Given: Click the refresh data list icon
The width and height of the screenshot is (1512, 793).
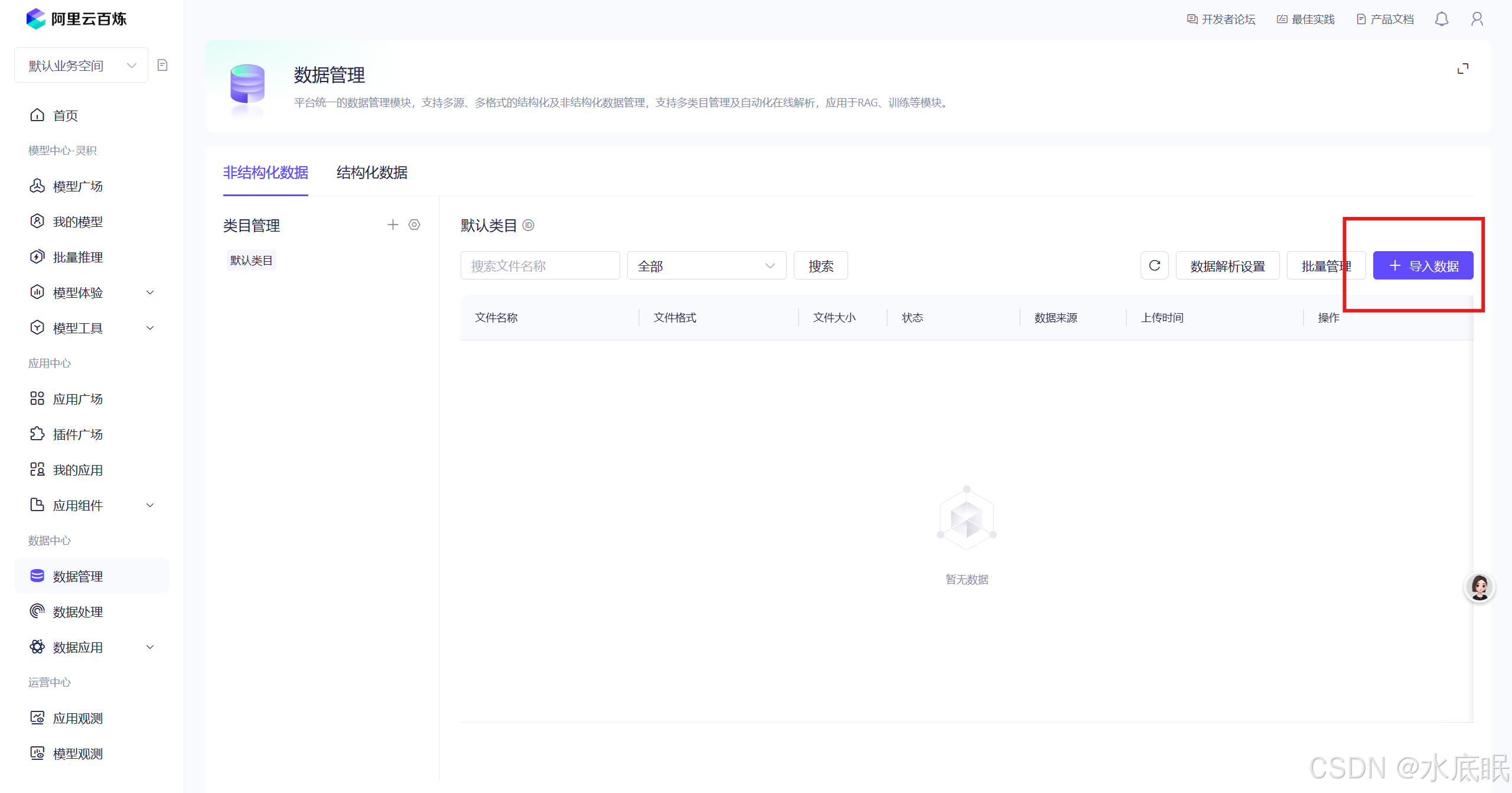Looking at the screenshot, I should 1154,265.
